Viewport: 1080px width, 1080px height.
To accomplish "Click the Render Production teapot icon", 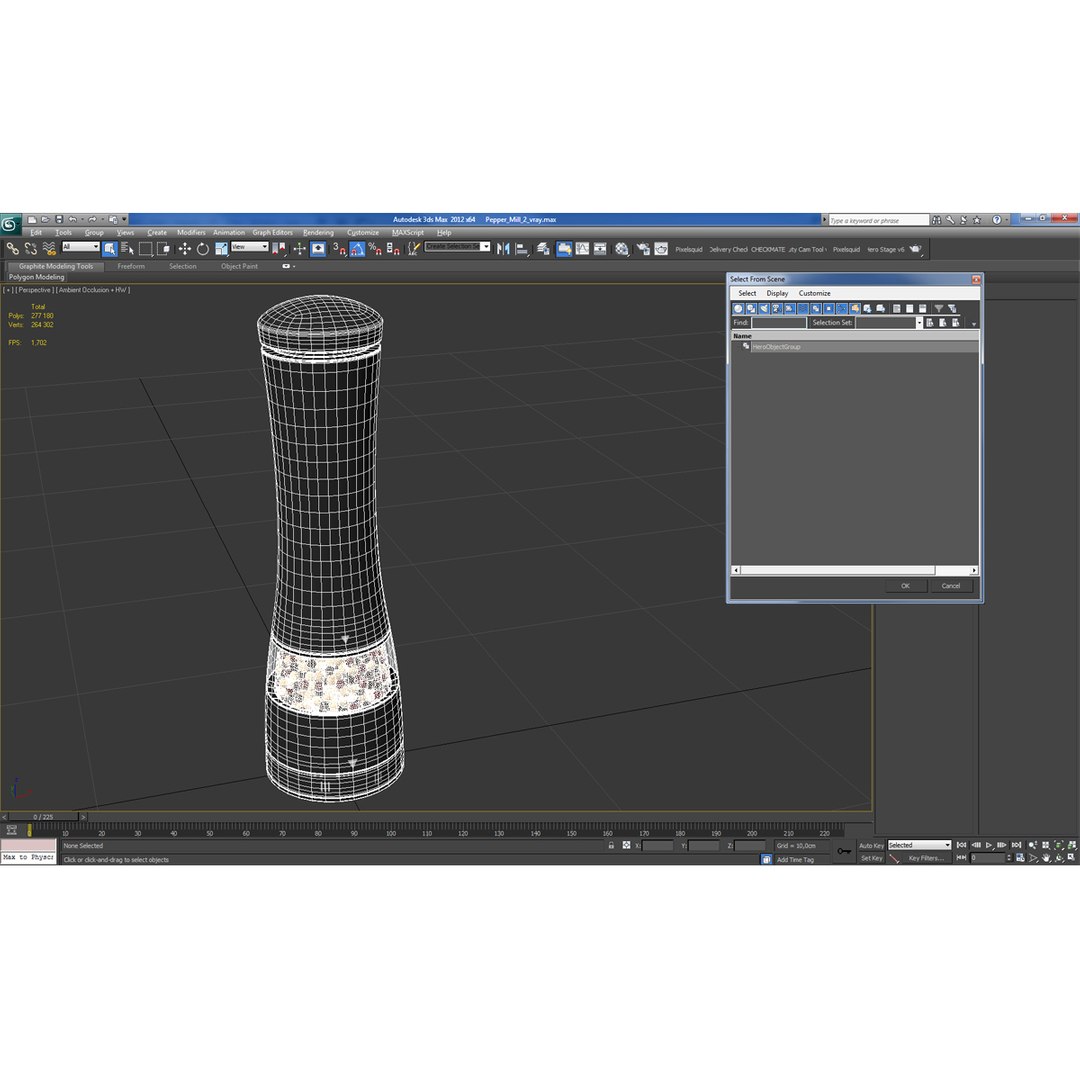I will click(915, 249).
